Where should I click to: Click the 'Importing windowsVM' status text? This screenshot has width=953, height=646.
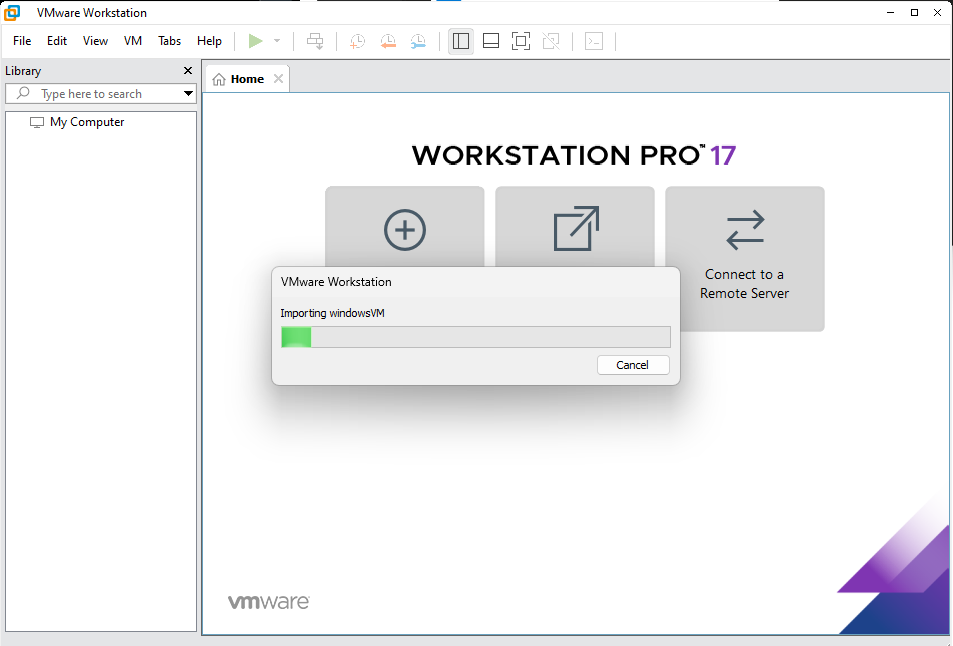tap(332, 313)
